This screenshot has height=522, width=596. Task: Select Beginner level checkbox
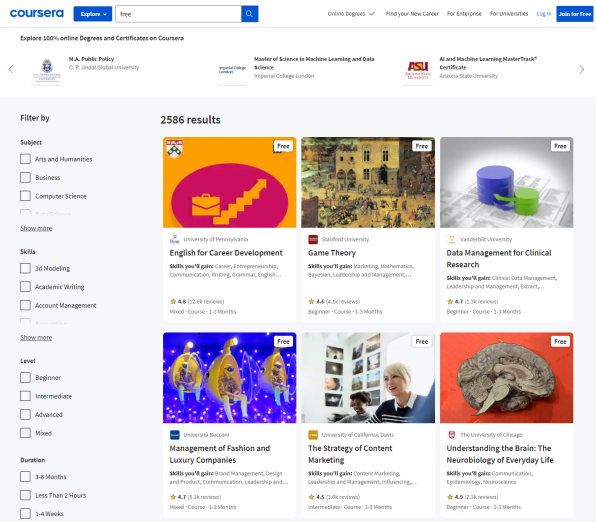pos(25,378)
